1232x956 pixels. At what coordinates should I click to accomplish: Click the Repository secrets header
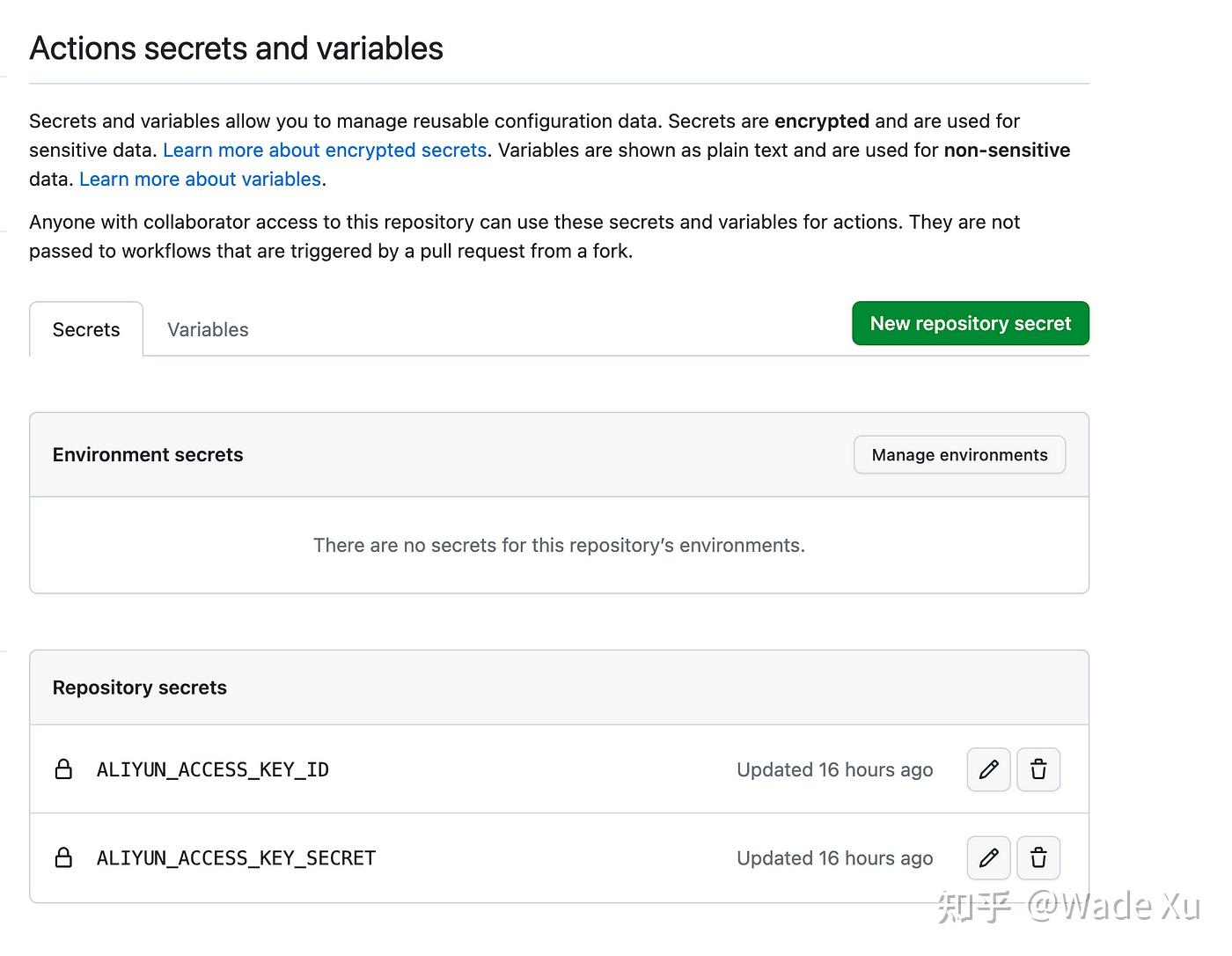pyautogui.click(x=139, y=688)
